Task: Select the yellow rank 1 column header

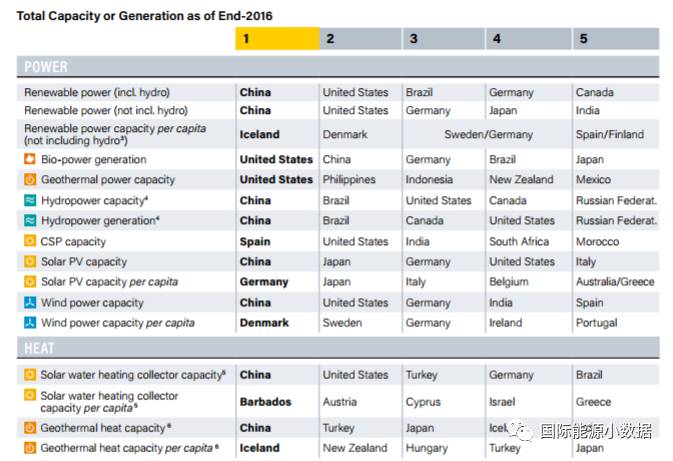Action: (x=277, y=39)
